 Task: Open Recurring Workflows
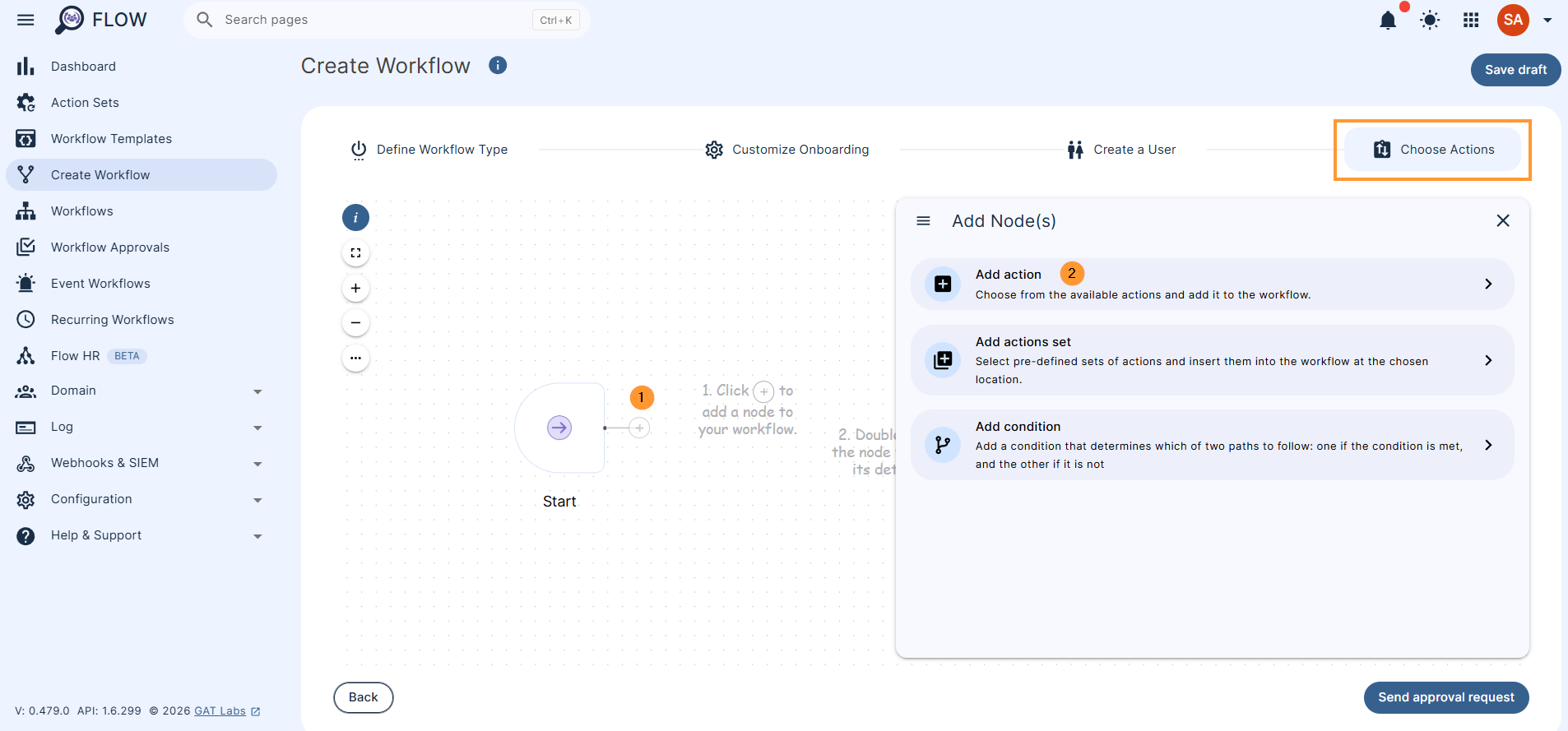coord(141,320)
